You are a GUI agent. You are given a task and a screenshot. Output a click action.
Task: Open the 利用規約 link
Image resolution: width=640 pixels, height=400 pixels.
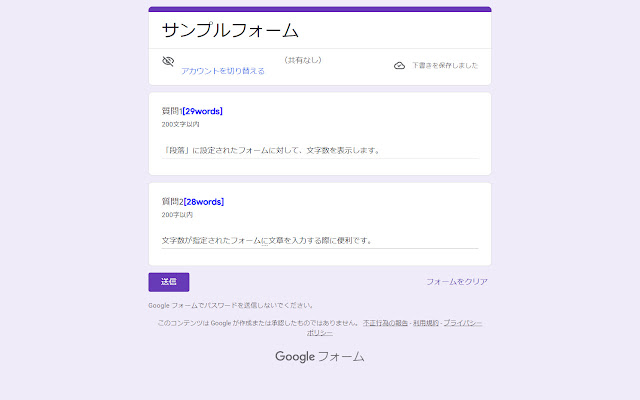coord(426,323)
